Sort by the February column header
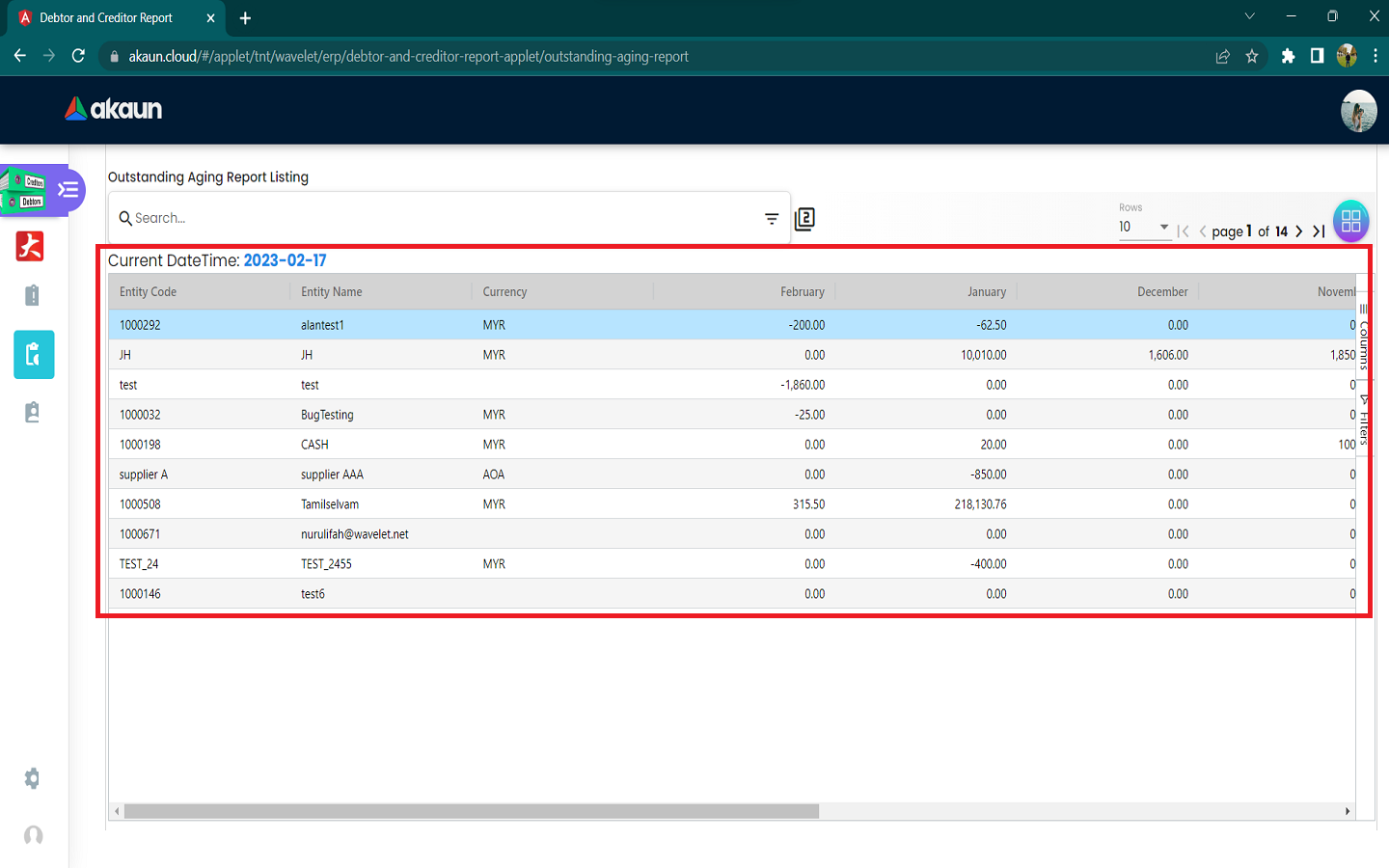1389x868 pixels. pyautogui.click(x=802, y=292)
